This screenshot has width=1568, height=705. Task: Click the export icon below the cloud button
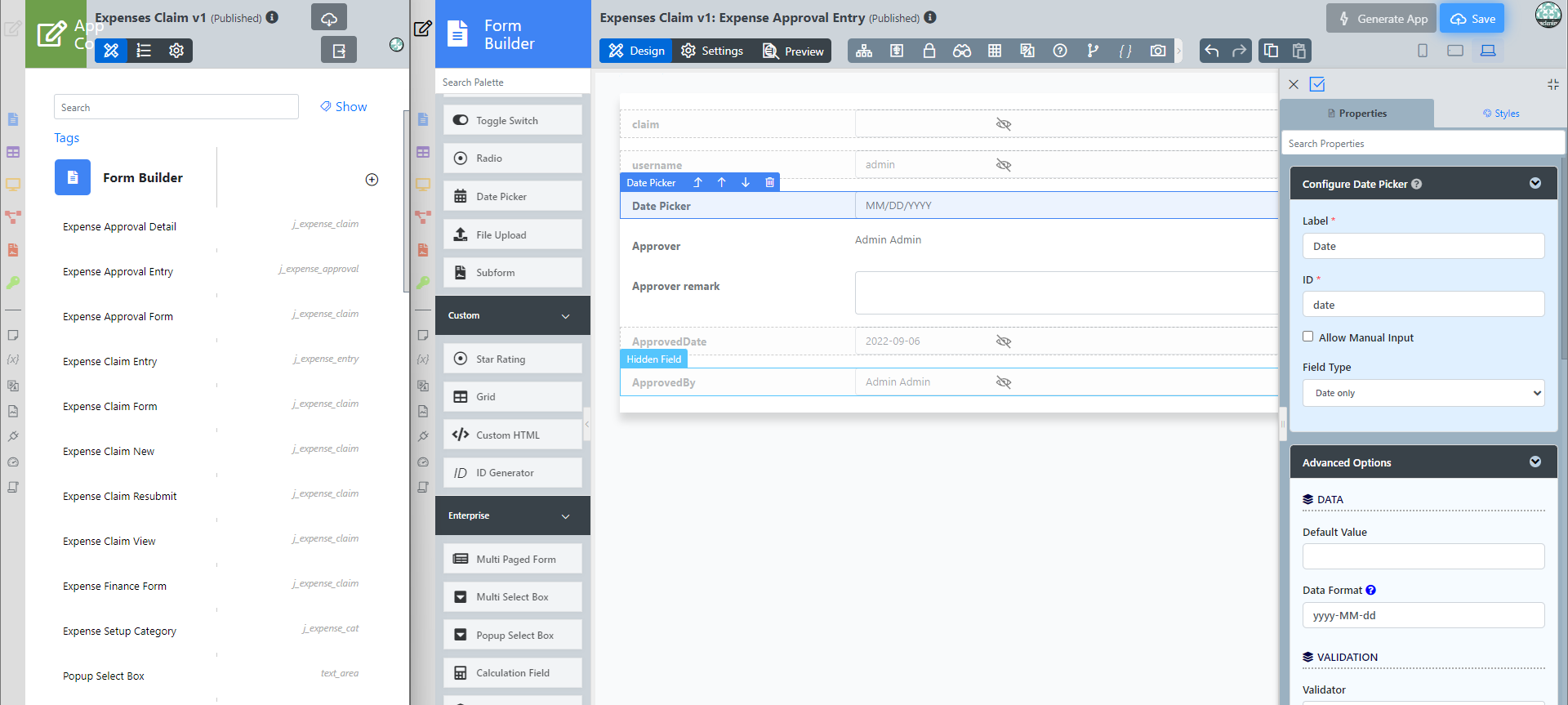coord(339,51)
